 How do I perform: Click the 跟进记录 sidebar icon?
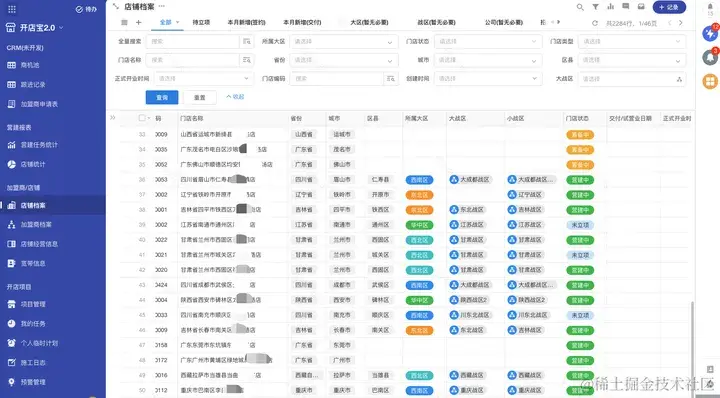[x=11, y=84]
